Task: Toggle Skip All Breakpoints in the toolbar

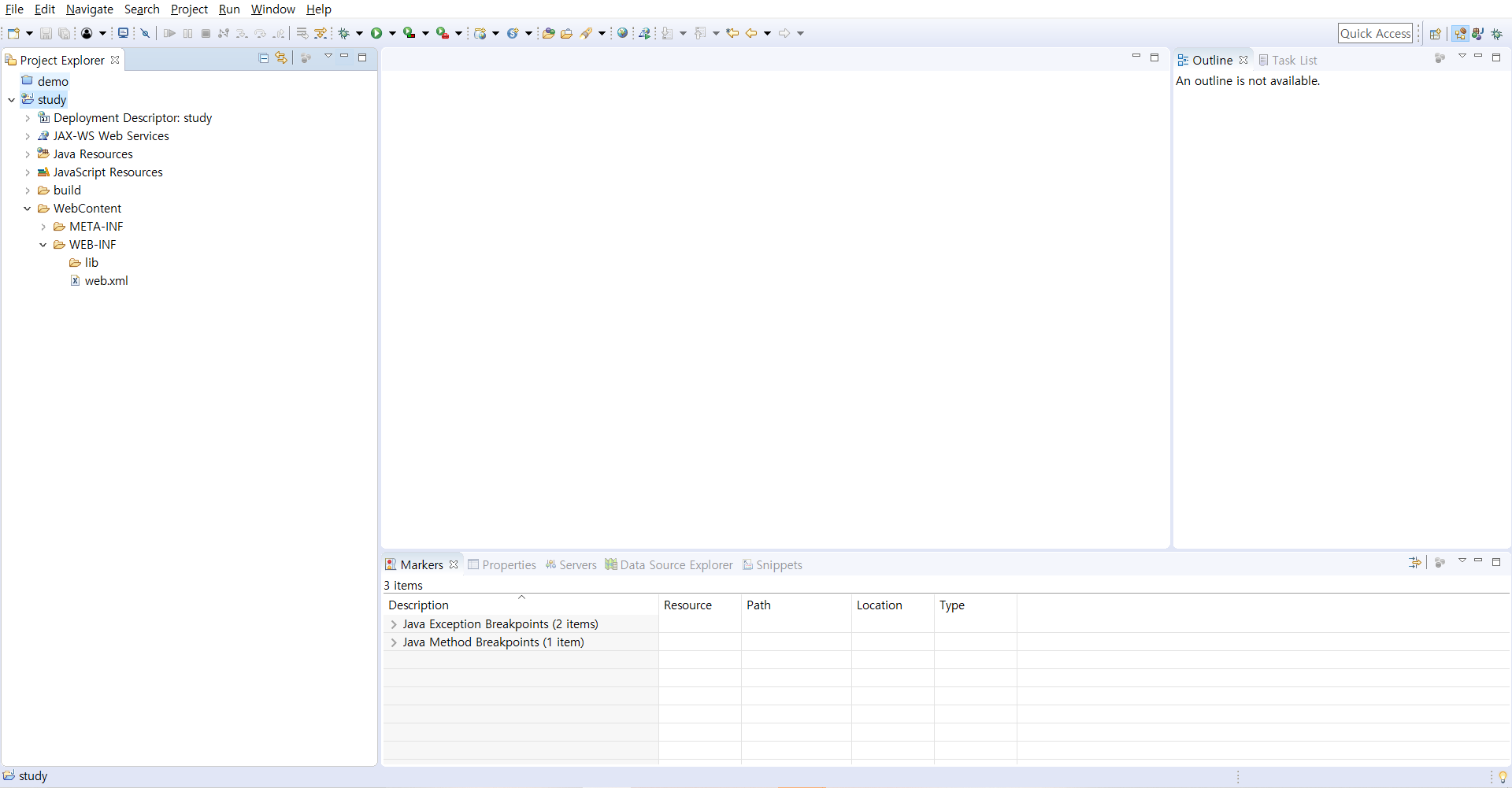Action: coord(145,33)
